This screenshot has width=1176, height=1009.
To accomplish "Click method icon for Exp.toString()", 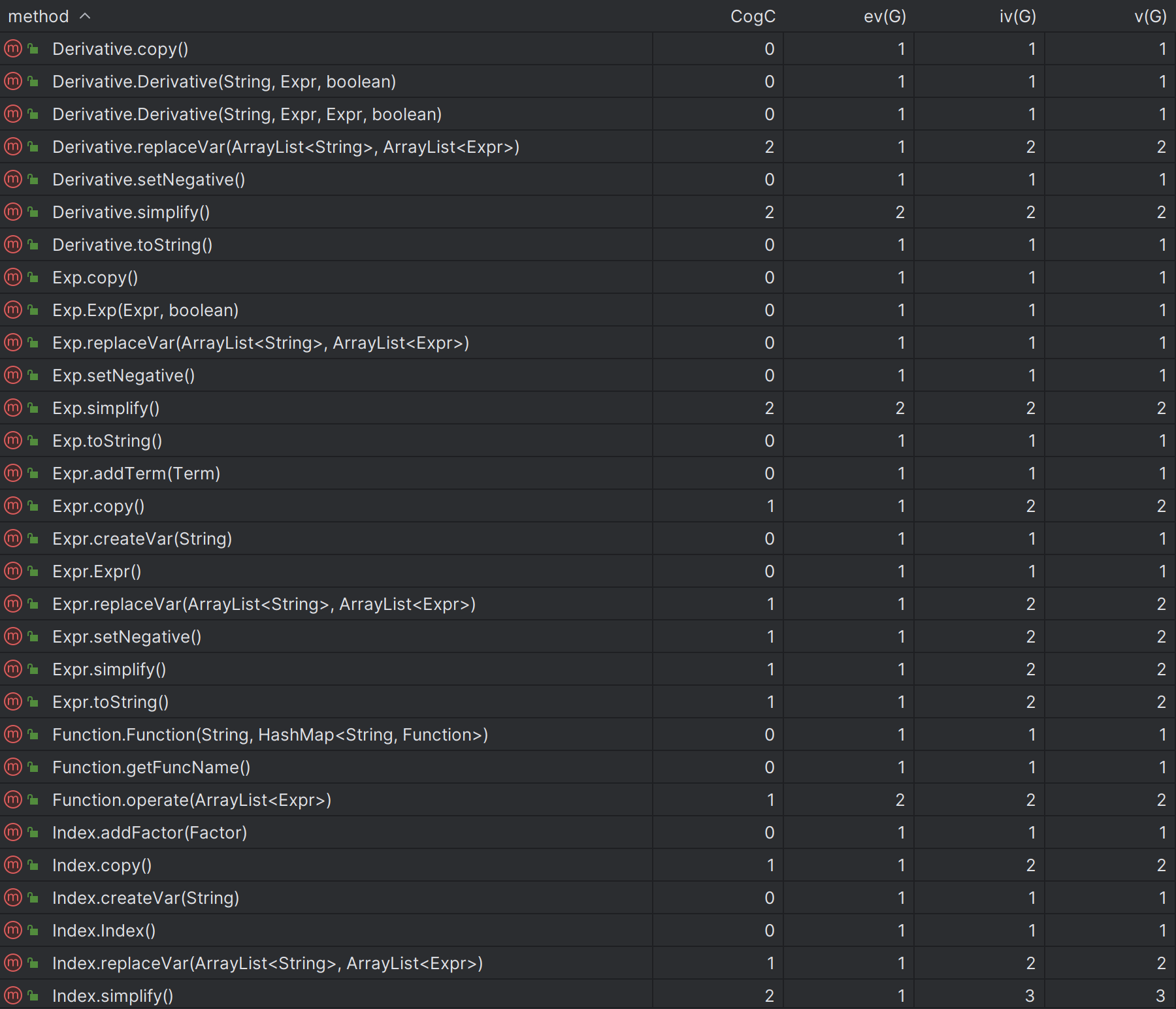I will [13, 440].
